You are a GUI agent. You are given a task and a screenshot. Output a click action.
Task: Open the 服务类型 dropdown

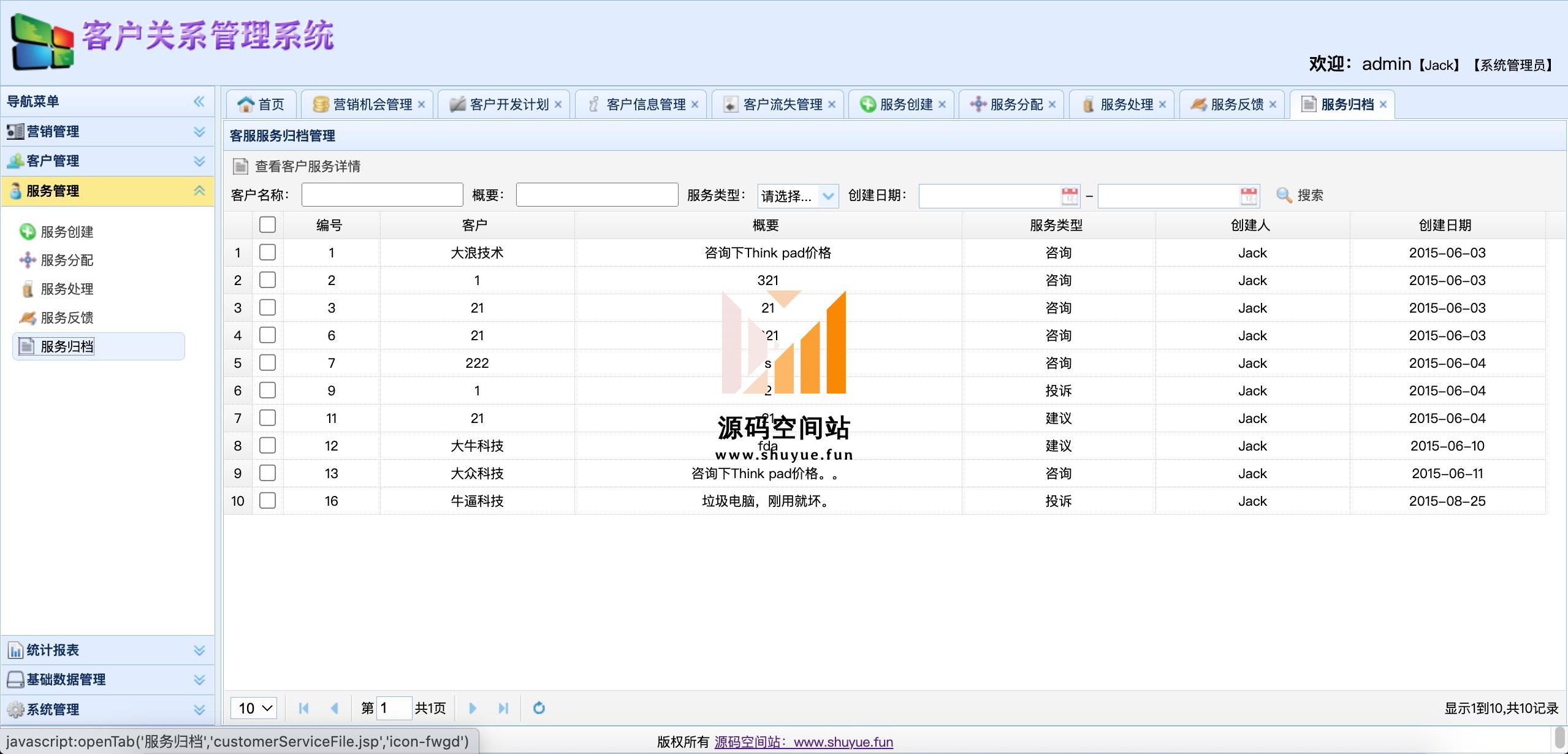[828, 196]
